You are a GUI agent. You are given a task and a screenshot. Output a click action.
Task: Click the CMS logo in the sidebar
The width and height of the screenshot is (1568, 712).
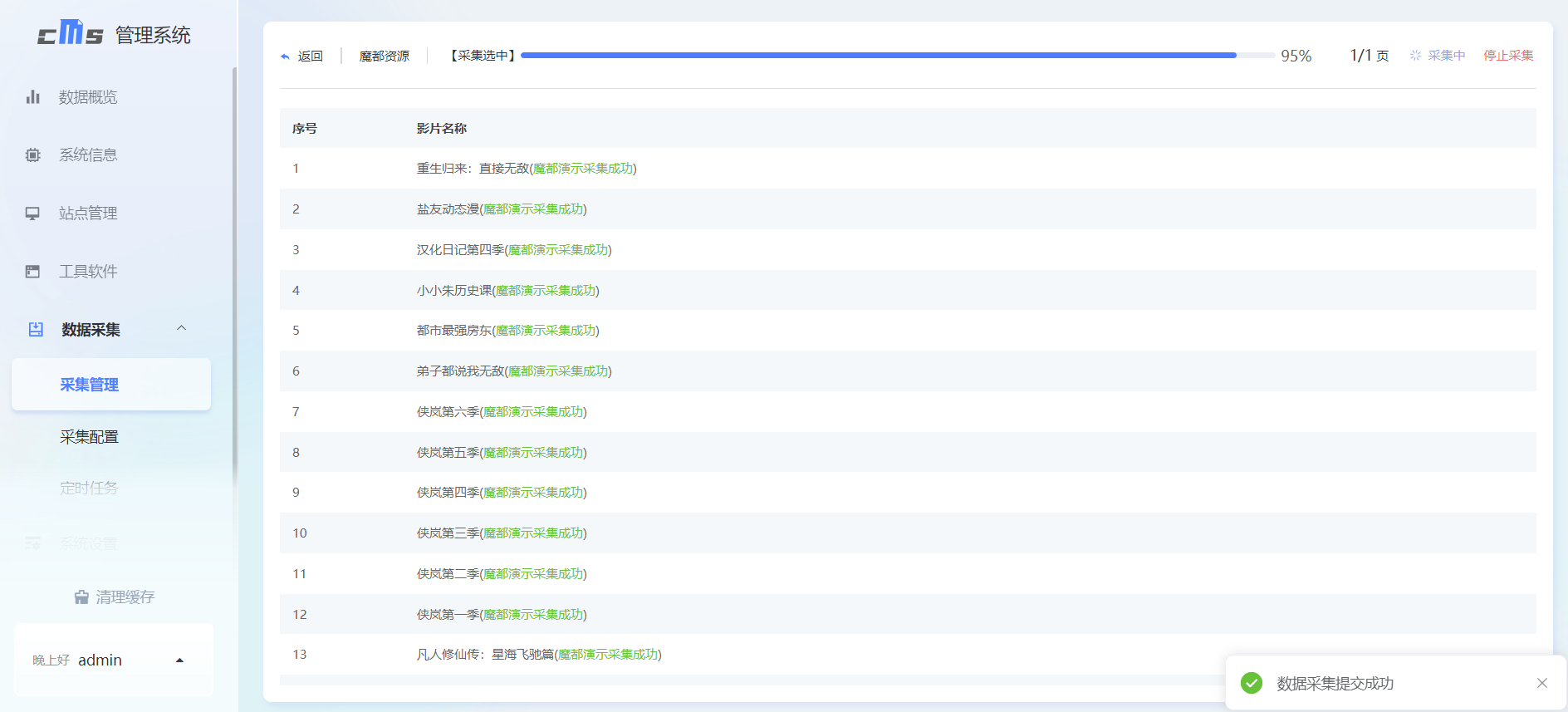[71, 33]
